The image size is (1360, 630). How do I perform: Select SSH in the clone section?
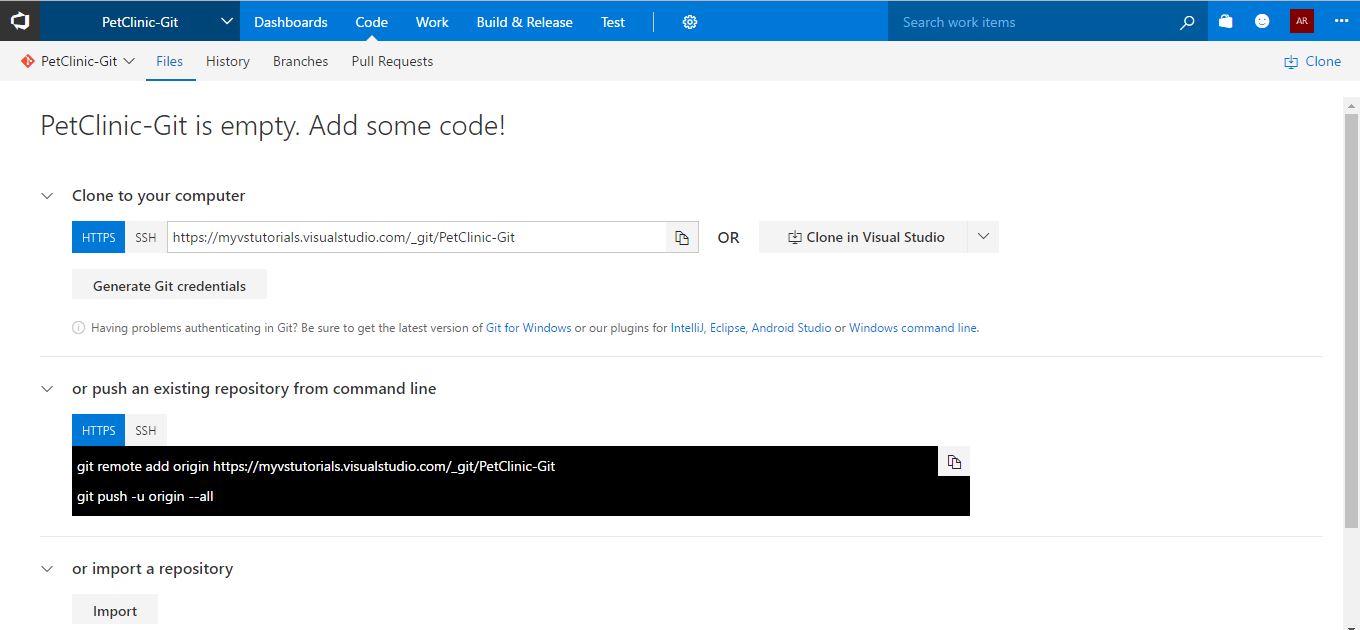(x=146, y=237)
